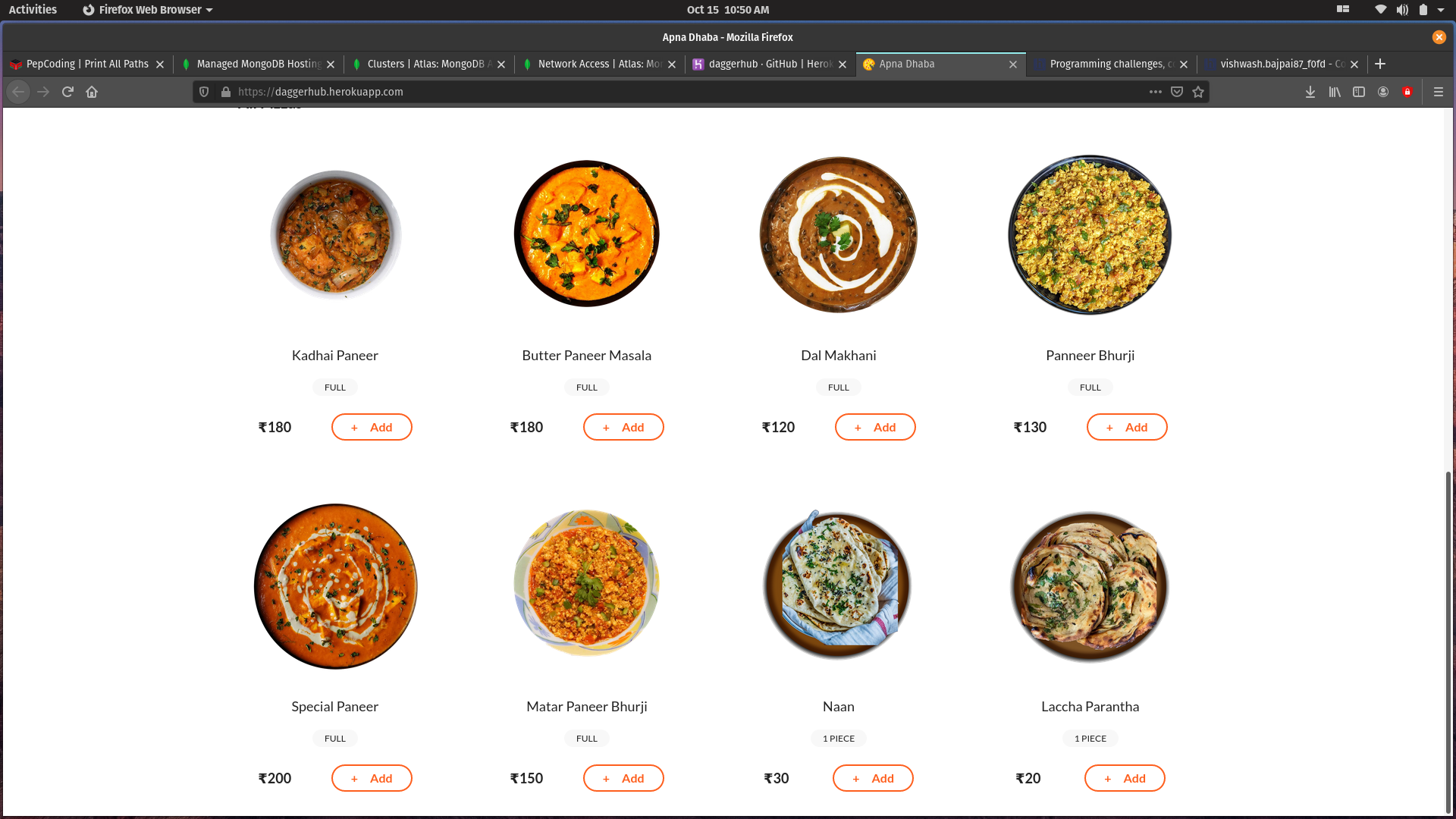Open the Downloads panel icon
Image resolution: width=1456 pixels, height=819 pixels.
coord(1310,92)
